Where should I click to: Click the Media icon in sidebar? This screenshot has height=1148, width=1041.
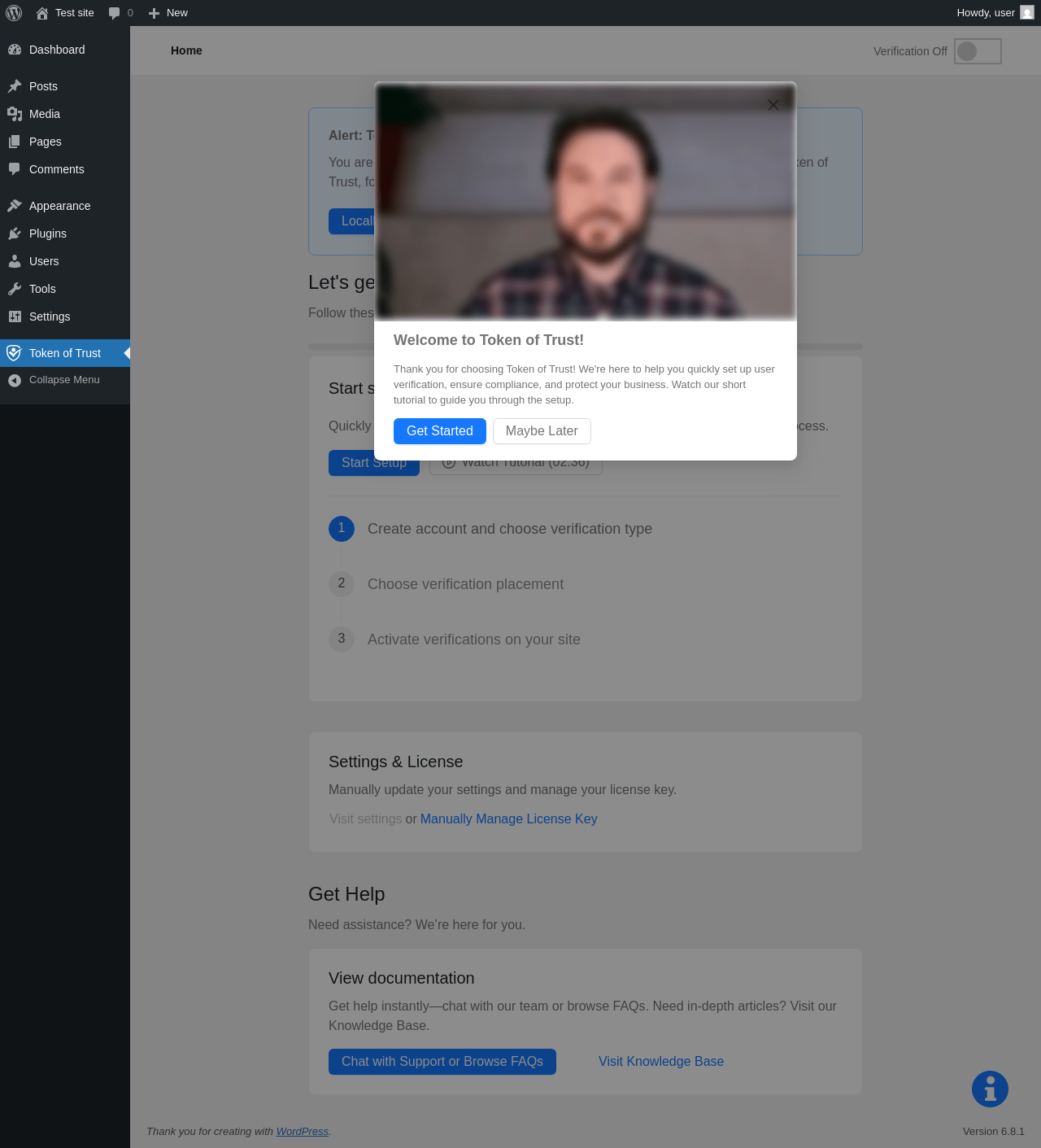point(15,114)
